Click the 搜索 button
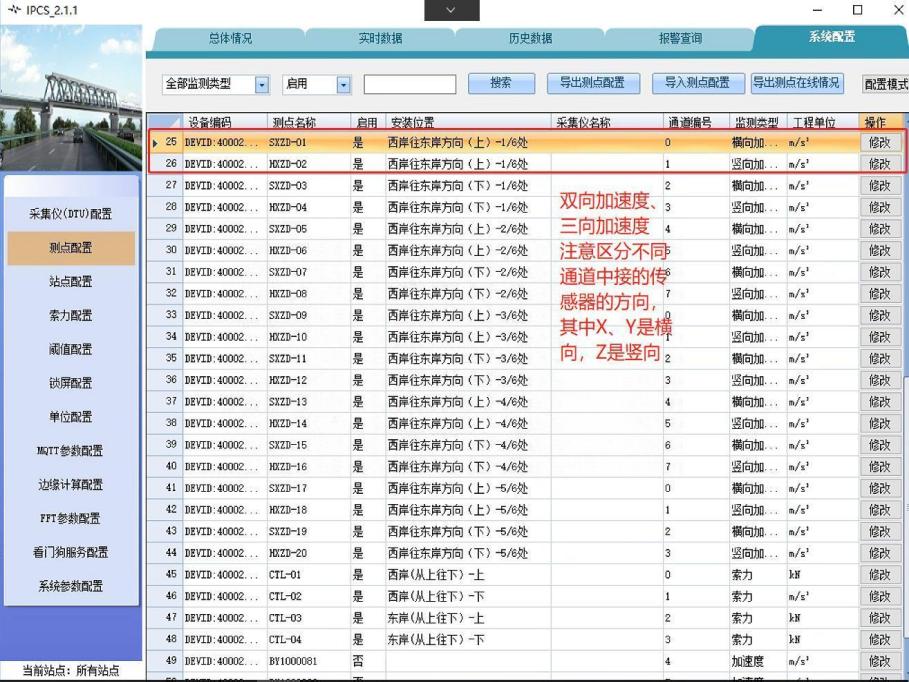Image resolution: width=909 pixels, height=682 pixels. (500, 84)
